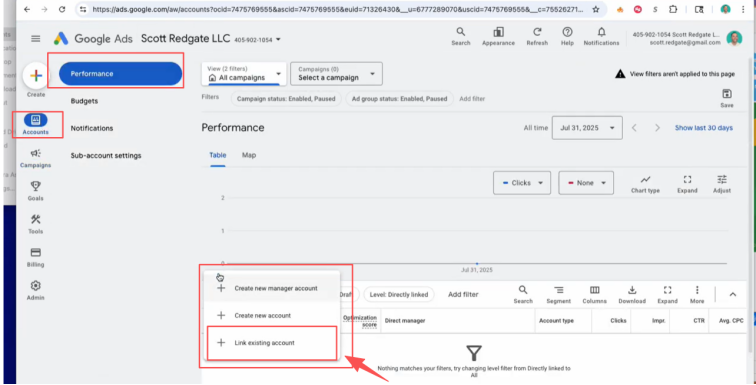
Task: Open the Jul 31, 2025 date picker
Action: click(x=587, y=128)
